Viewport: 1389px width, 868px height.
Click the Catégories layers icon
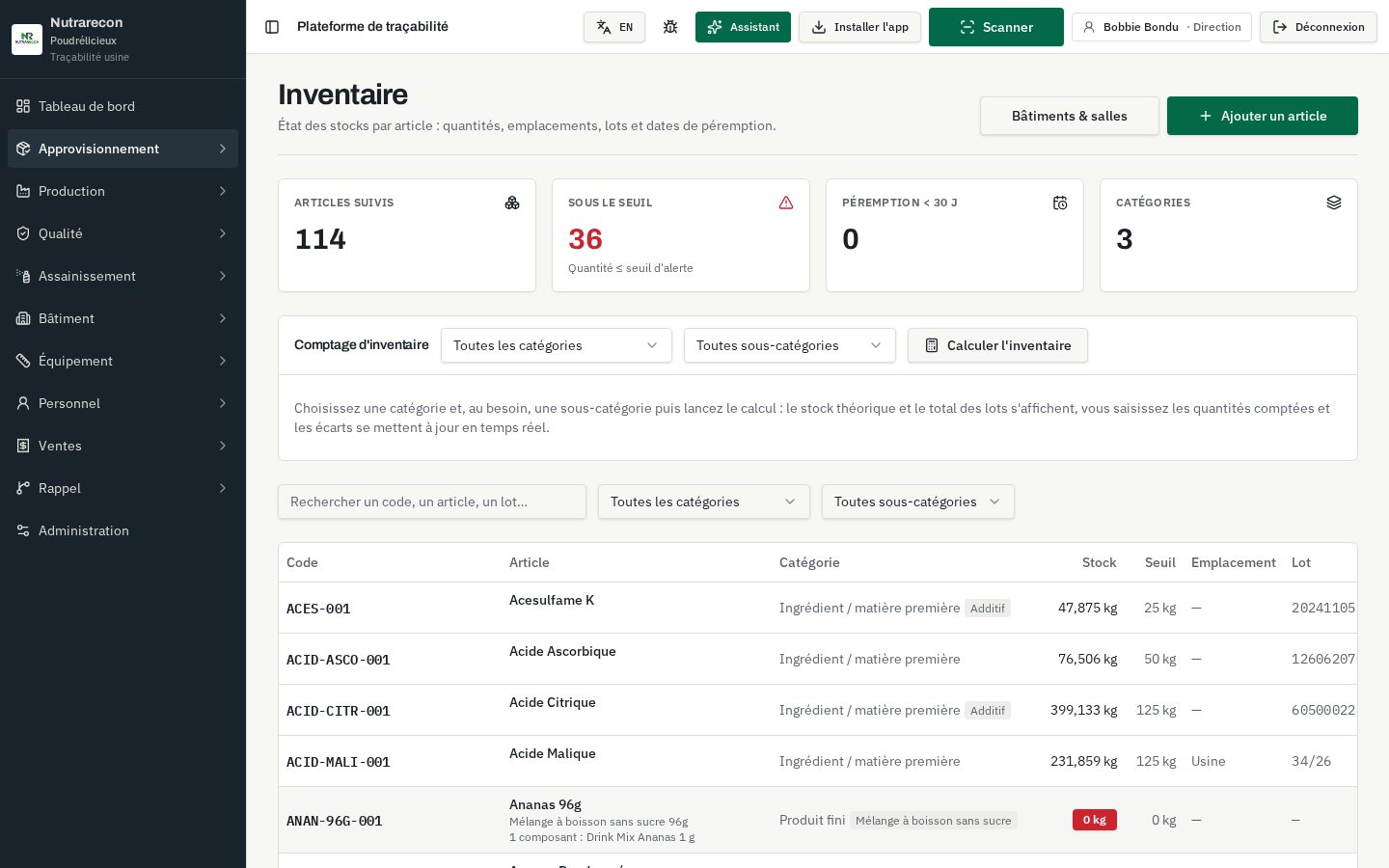tap(1334, 203)
